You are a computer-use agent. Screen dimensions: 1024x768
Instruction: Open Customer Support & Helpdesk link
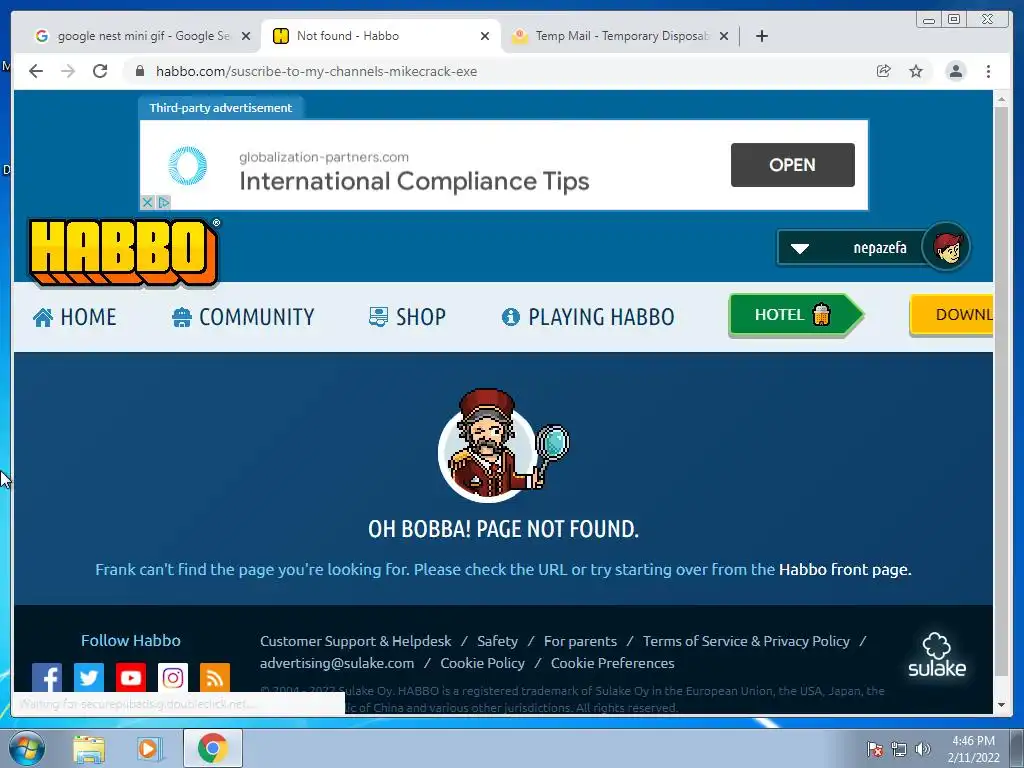tap(355, 641)
